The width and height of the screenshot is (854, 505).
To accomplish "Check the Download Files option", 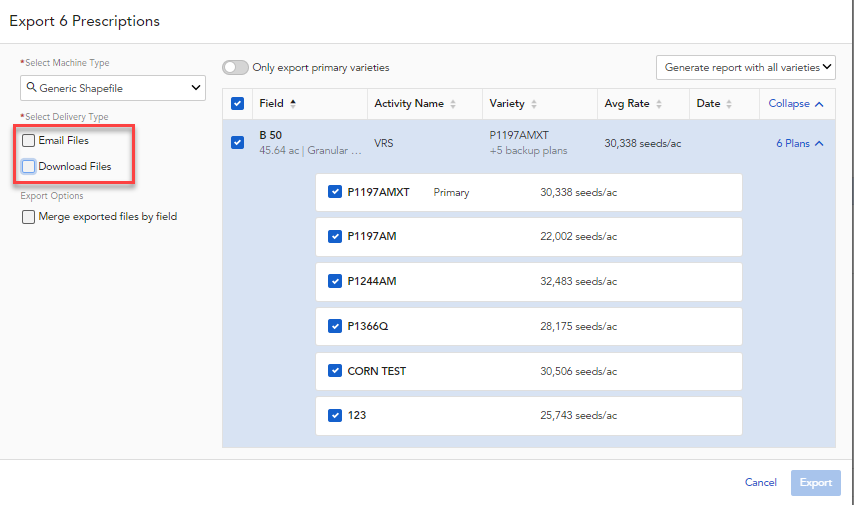I will coord(29,167).
